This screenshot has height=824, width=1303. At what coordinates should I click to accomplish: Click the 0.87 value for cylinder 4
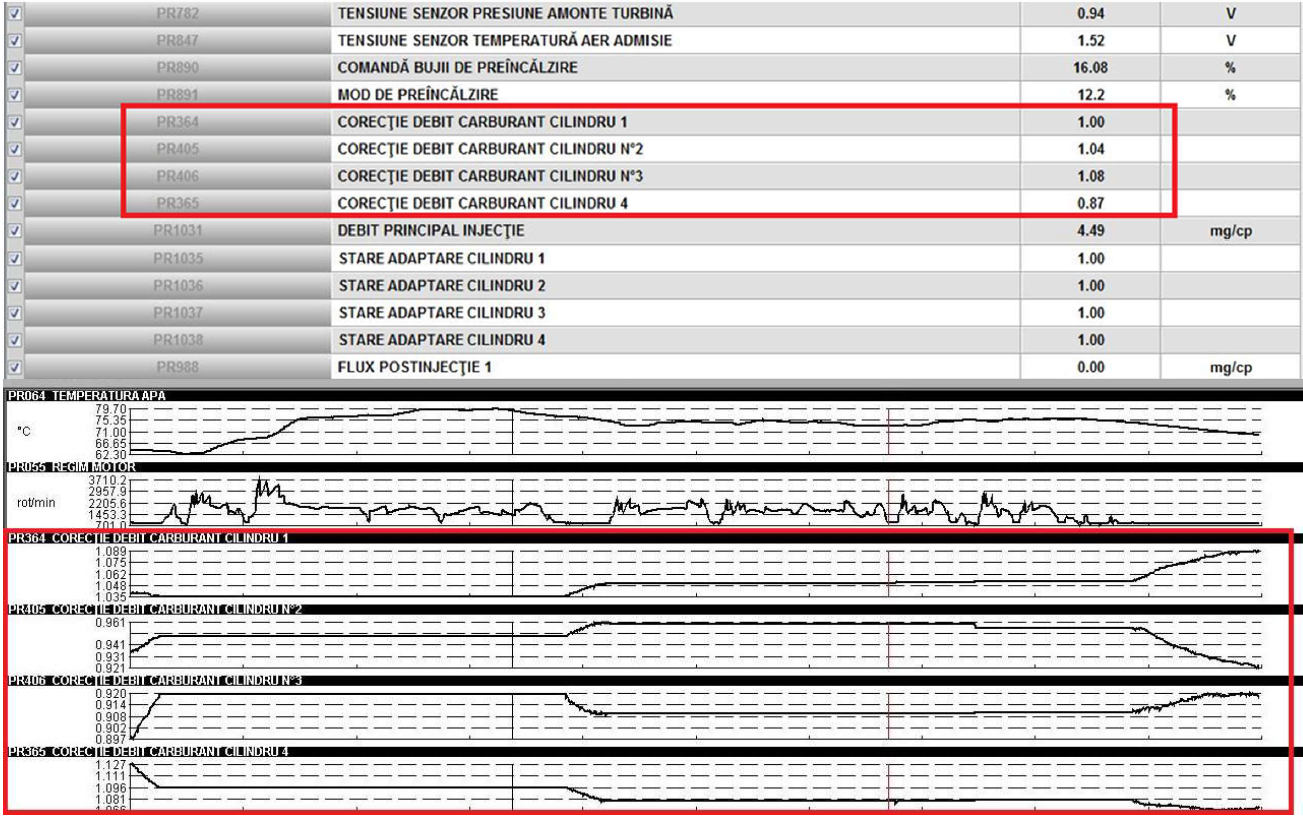point(1089,204)
